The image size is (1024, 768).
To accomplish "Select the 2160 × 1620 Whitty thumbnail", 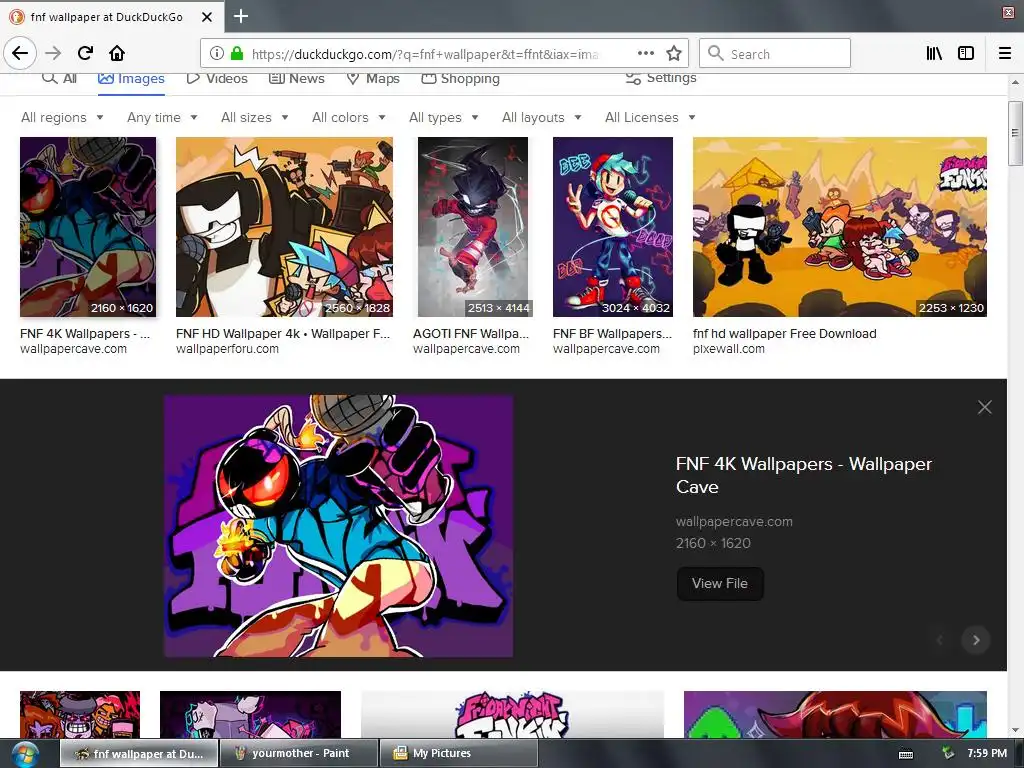I will (x=88, y=227).
